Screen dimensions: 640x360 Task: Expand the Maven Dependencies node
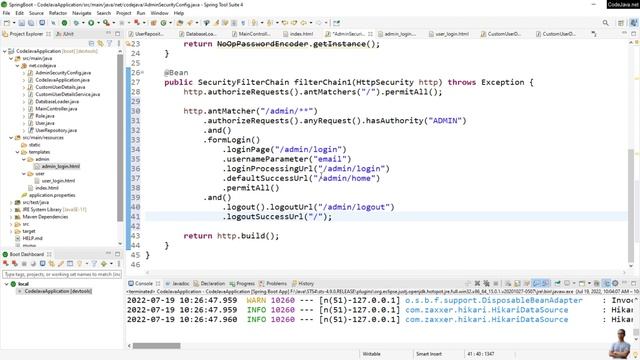click(11, 217)
